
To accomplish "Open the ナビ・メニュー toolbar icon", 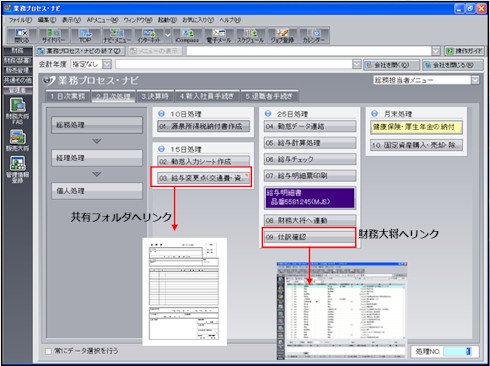I will pos(117,36).
